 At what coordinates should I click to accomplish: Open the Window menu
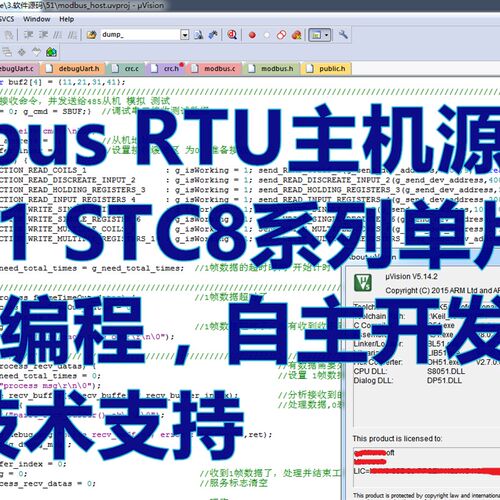pyautogui.click(x=36, y=19)
